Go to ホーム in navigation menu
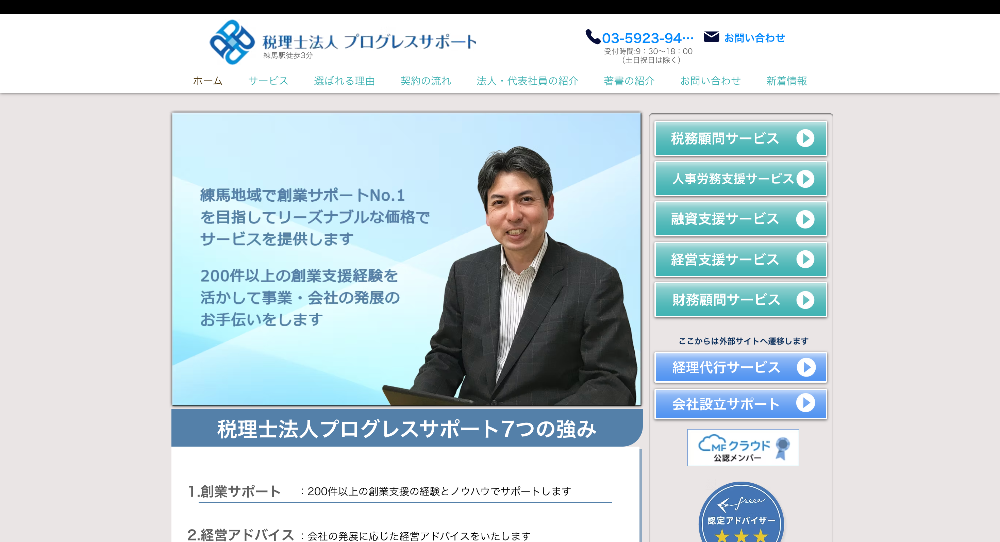The image size is (1000, 542). [208, 81]
